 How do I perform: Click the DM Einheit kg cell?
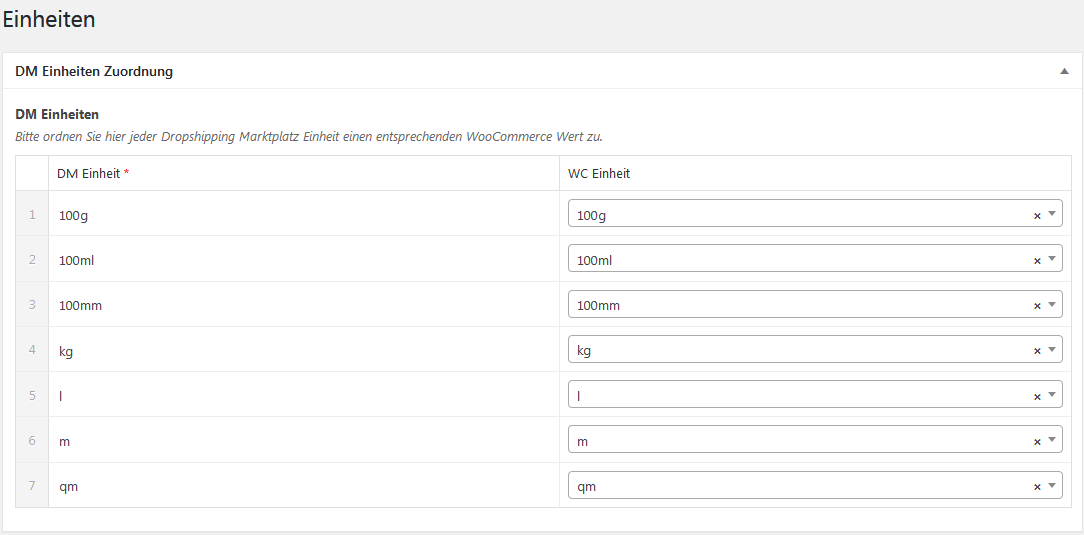tap(304, 349)
